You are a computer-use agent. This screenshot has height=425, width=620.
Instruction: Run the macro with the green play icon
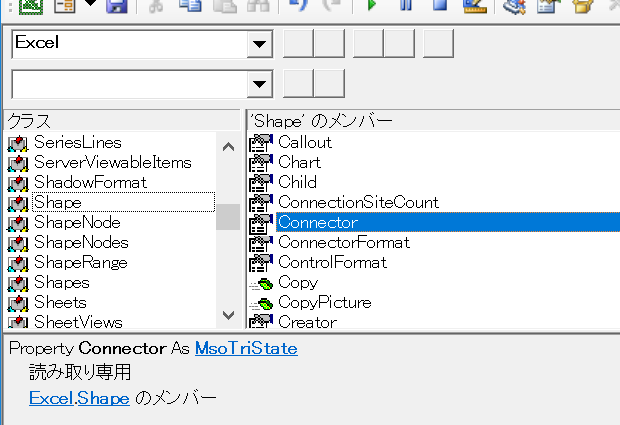(x=371, y=5)
